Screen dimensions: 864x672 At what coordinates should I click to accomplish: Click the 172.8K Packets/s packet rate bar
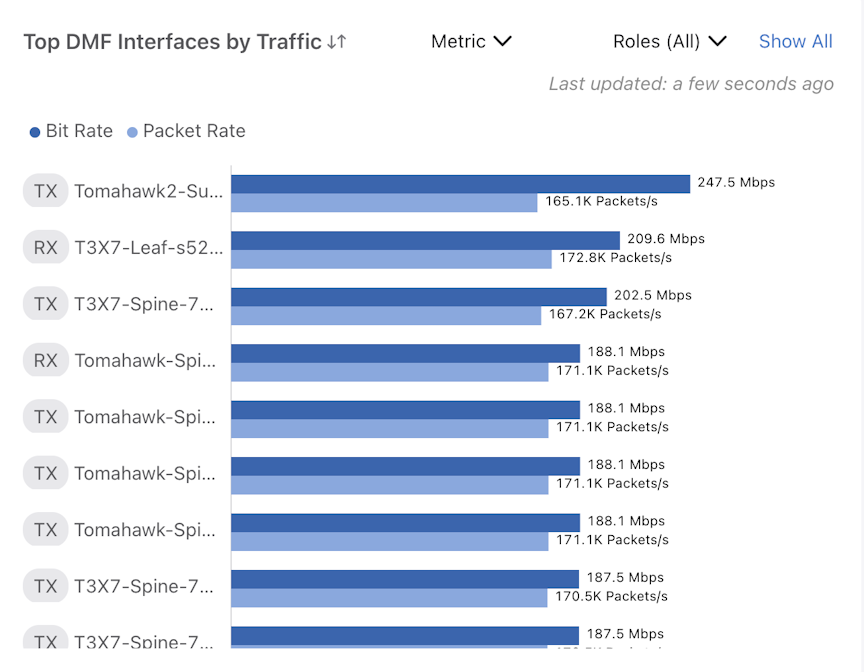pos(391,259)
